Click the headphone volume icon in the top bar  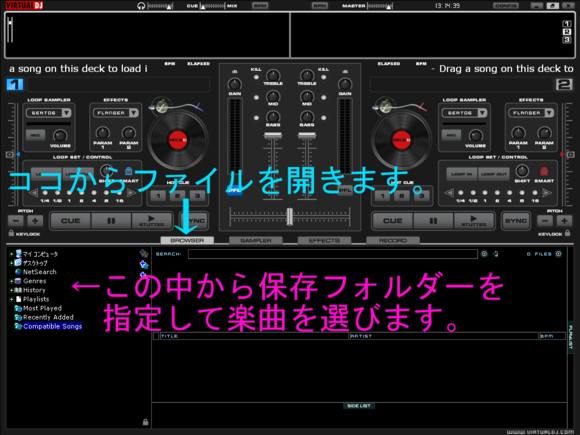tap(141, 6)
